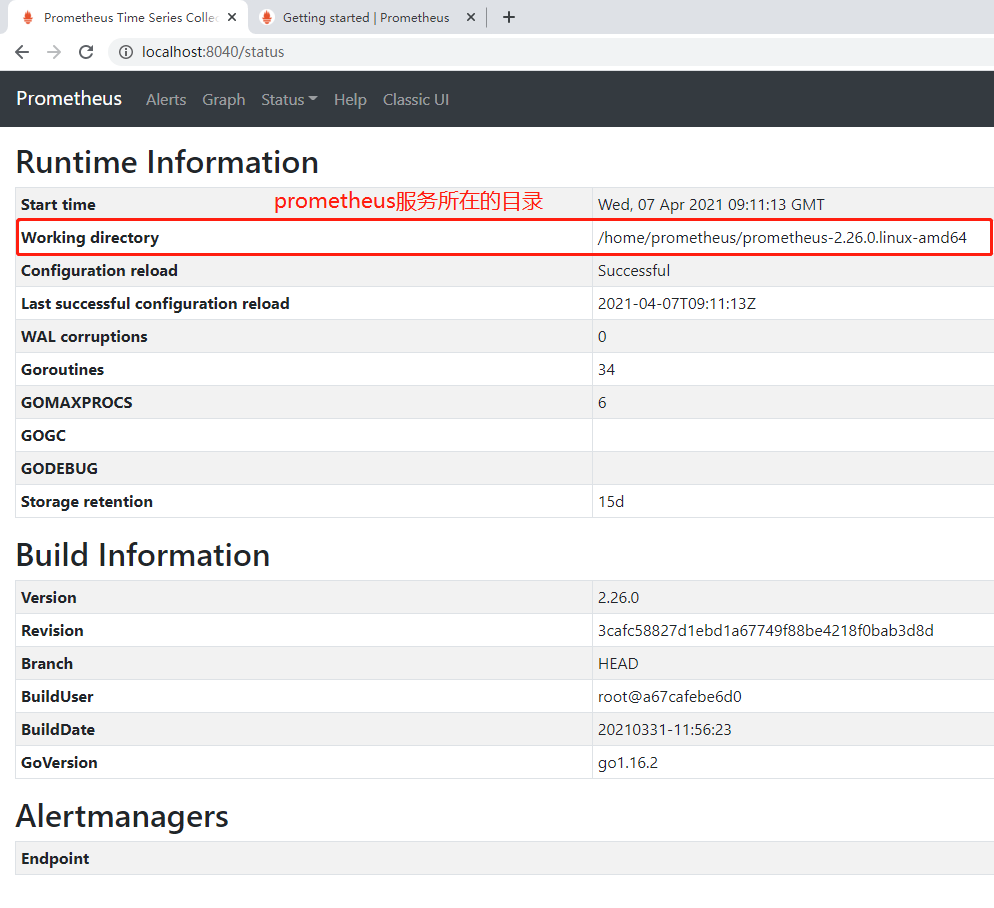The width and height of the screenshot is (994, 908).
Task: Click the 'Goroutines' row label
Action: tap(62, 370)
